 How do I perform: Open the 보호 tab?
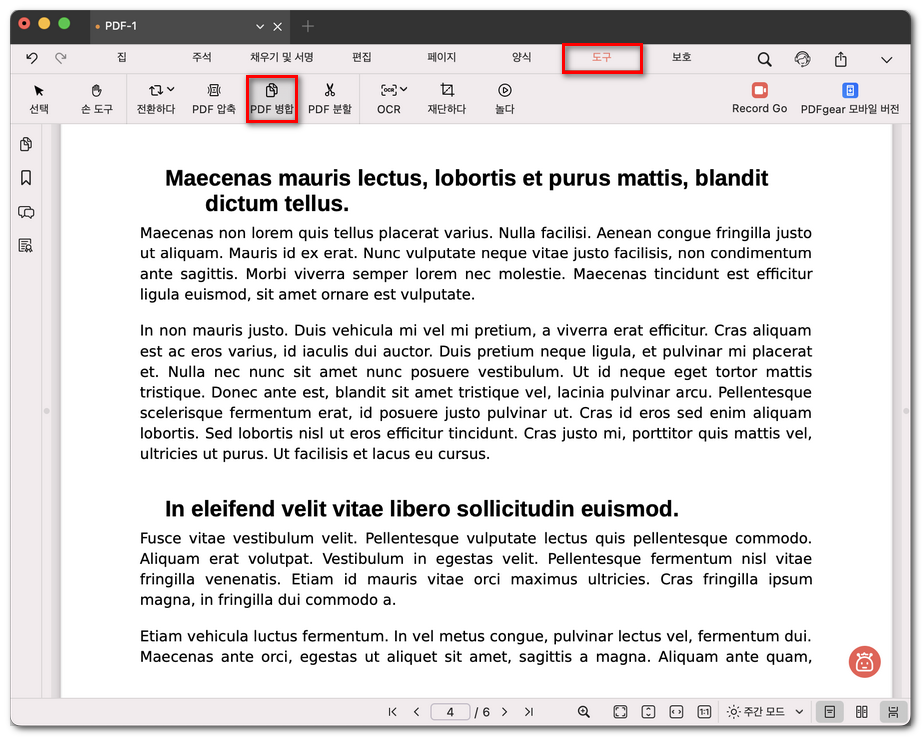click(x=681, y=58)
